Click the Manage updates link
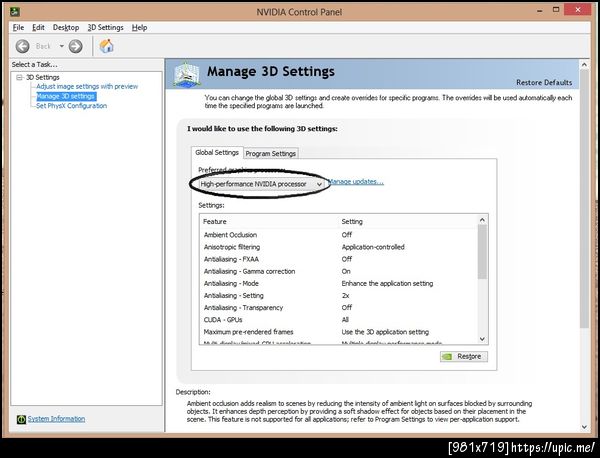This screenshot has width=600, height=458. [x=355, y=181]
